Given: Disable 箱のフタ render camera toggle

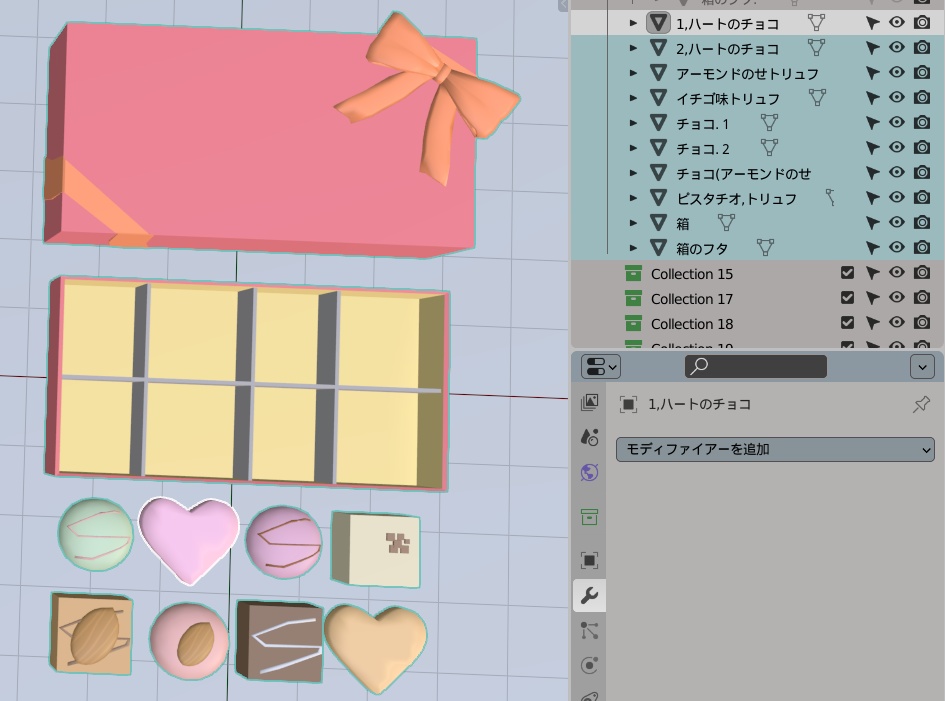Looking at the screenshot, I should [921, 247].
